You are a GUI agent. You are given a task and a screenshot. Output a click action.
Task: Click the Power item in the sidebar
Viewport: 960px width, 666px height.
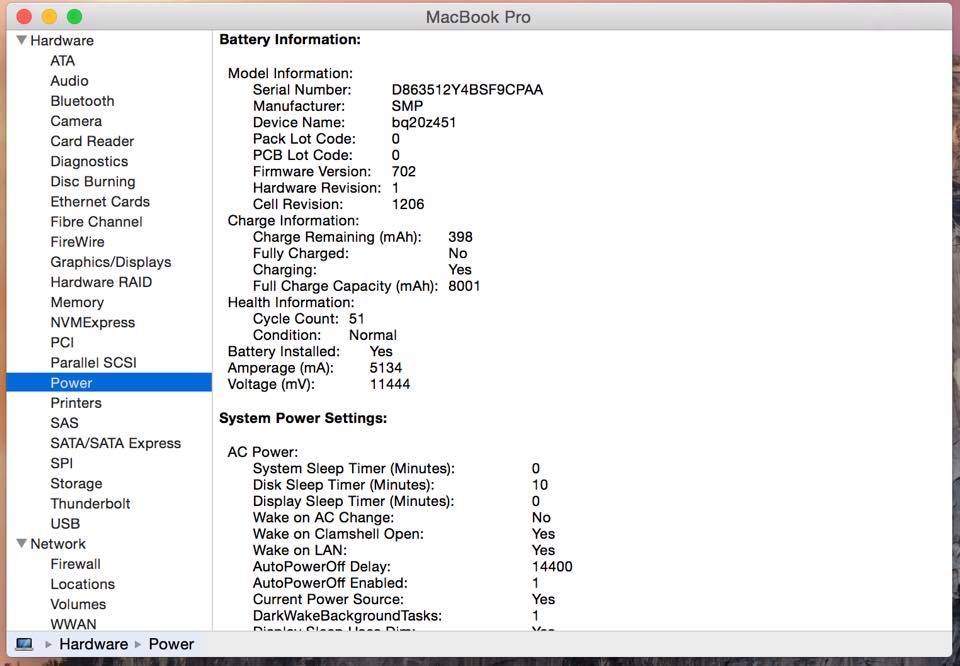[71, 383]
